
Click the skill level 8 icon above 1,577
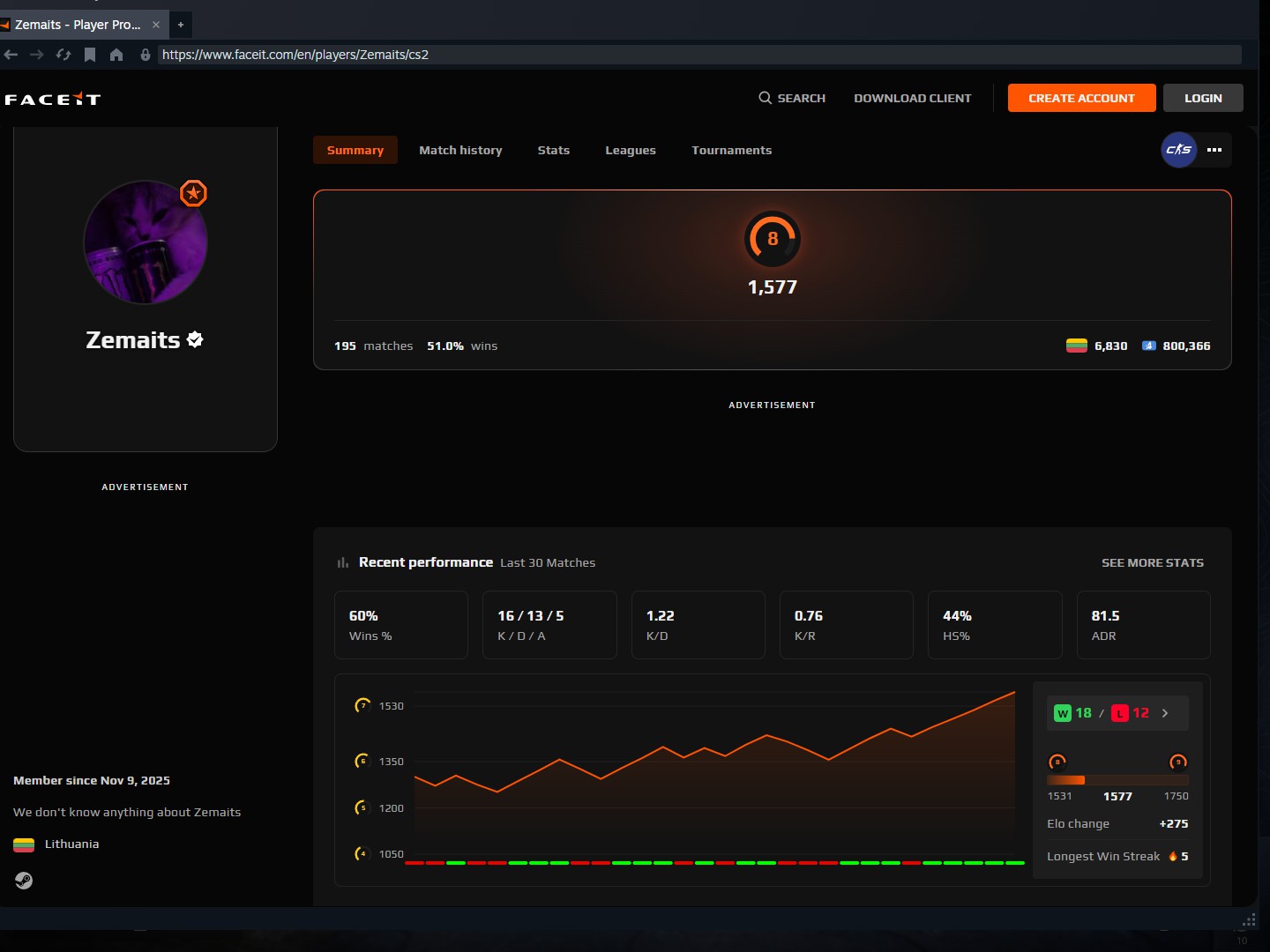pos(773,239)
